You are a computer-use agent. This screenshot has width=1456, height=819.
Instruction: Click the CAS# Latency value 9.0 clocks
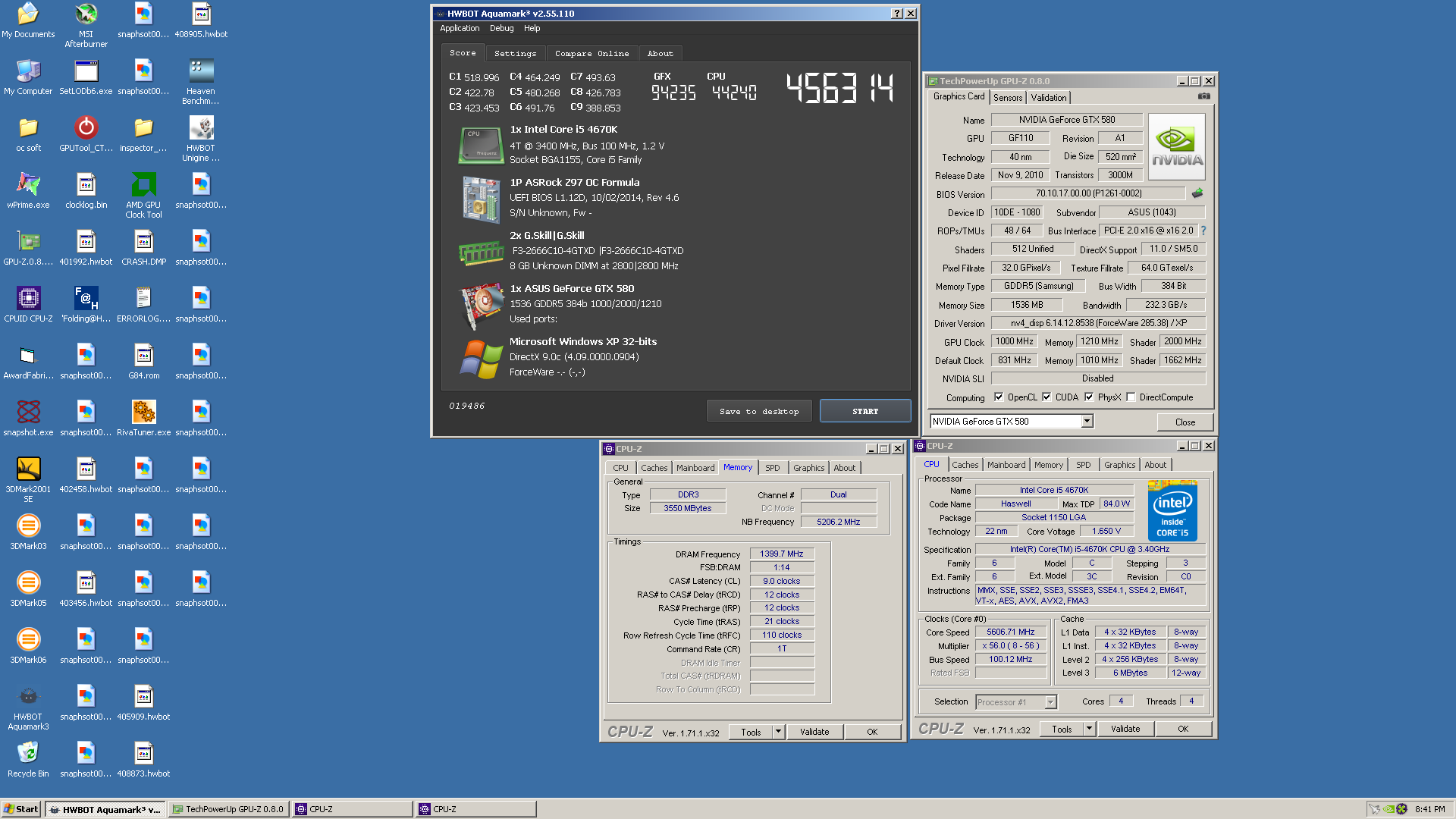(x=781, y=581)
